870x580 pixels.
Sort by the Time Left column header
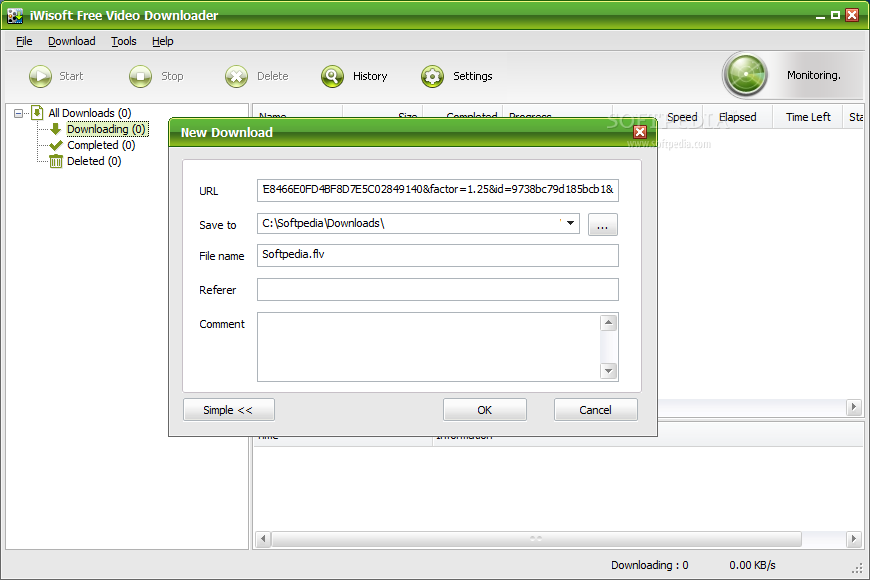click(808, 117)
